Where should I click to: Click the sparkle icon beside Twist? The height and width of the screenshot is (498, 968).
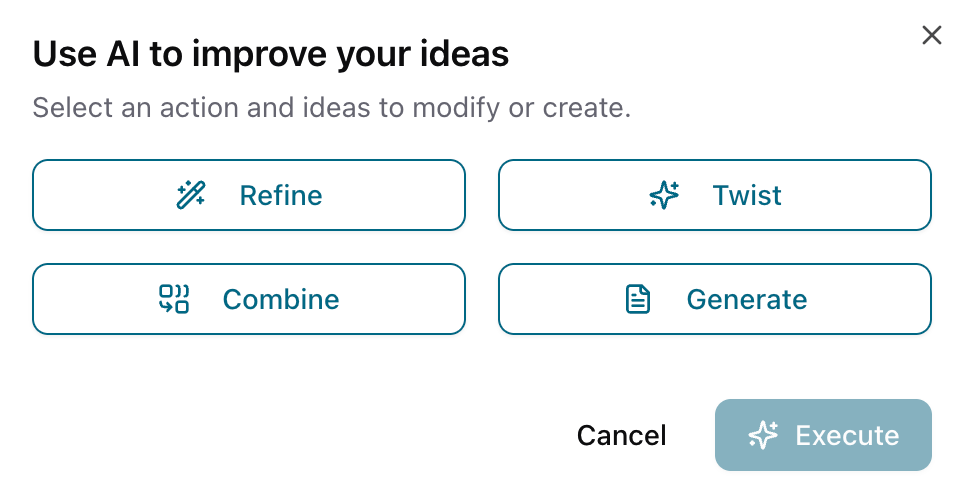point(665,195)
